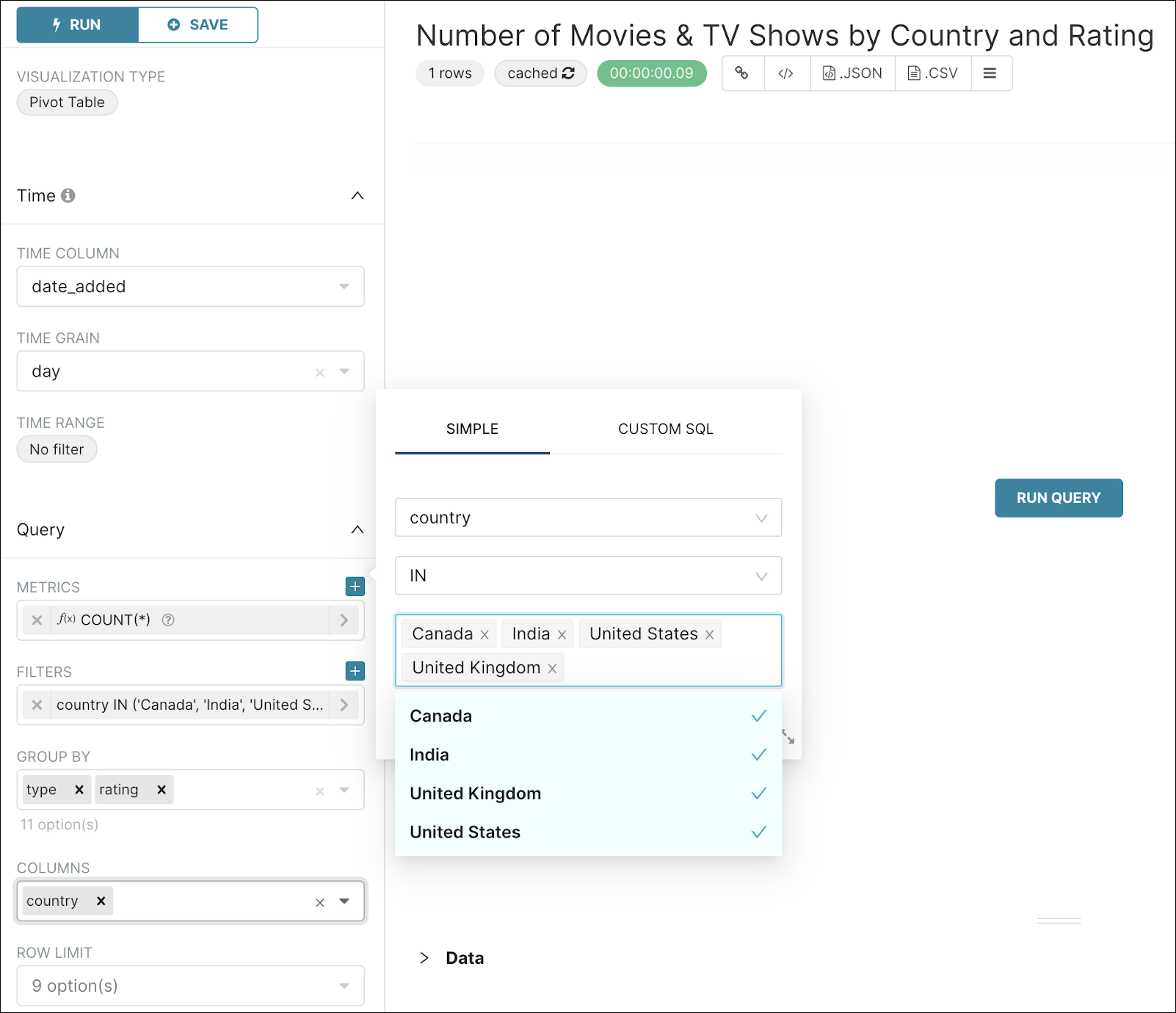This screenshot has width=1176, height=1013.
Task: Add a new filter with the plus icon
Action: point(355,671)
